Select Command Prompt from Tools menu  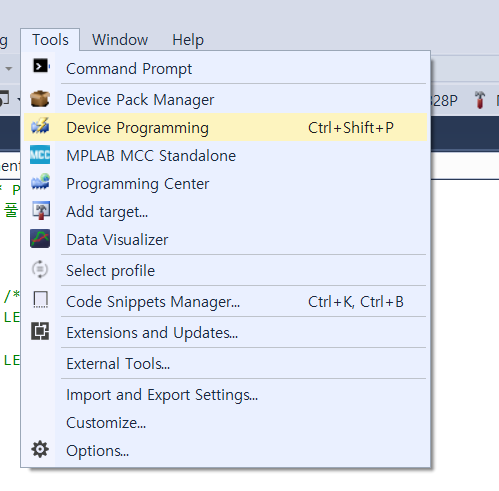225,69
